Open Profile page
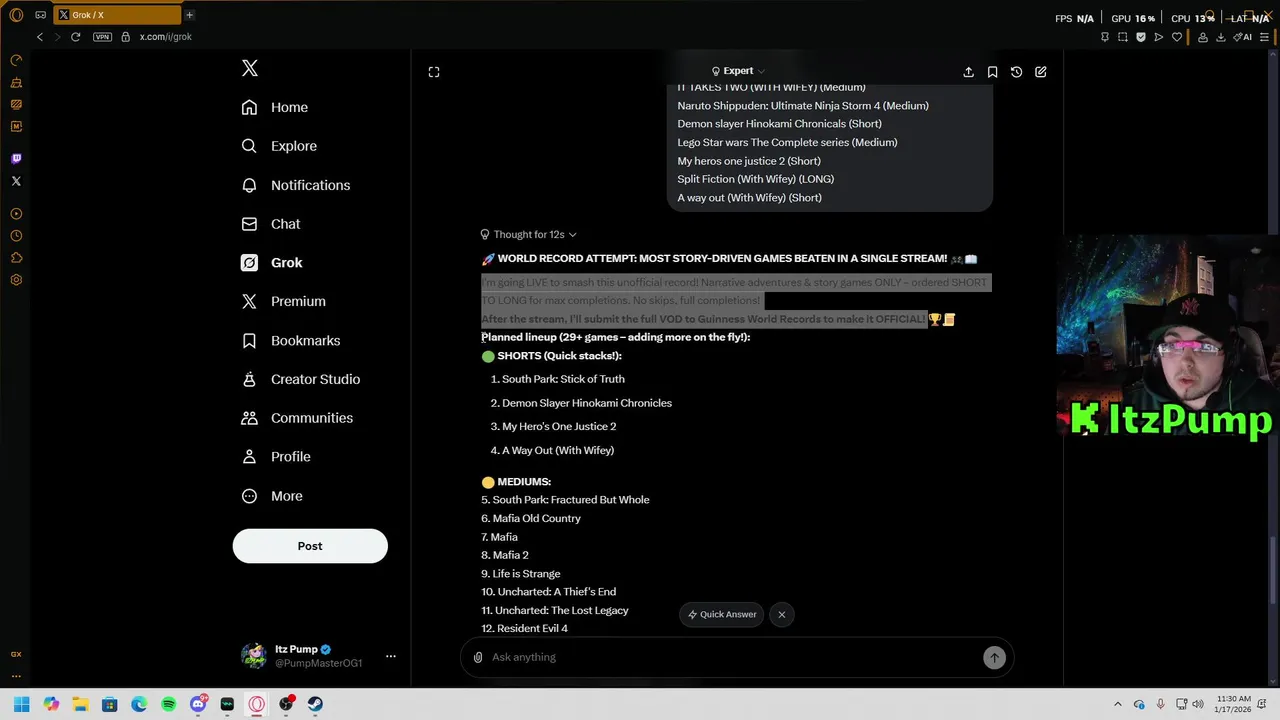Screen dimensions: 1280x720 pos(276,456)
